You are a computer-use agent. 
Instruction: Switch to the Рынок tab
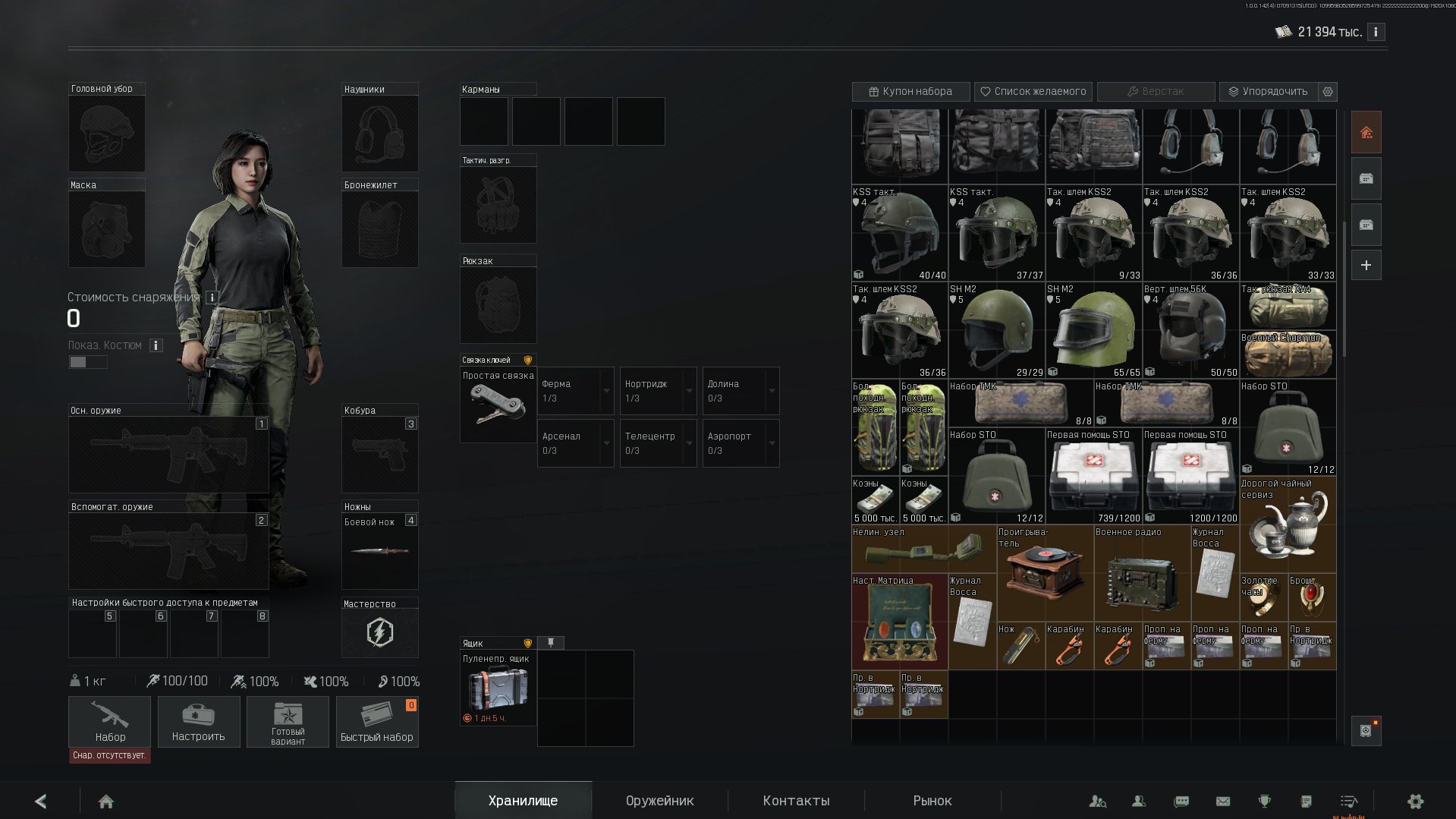pos(932,801)
